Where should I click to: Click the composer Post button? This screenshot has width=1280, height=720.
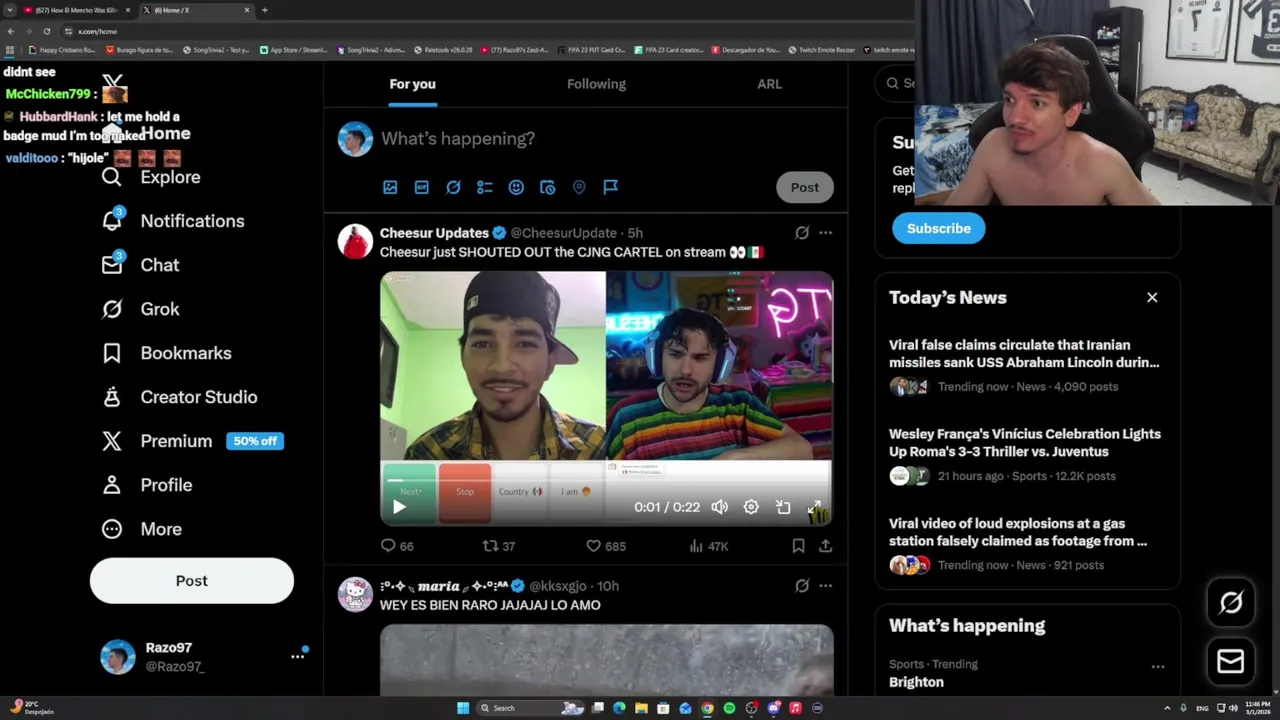805,187
